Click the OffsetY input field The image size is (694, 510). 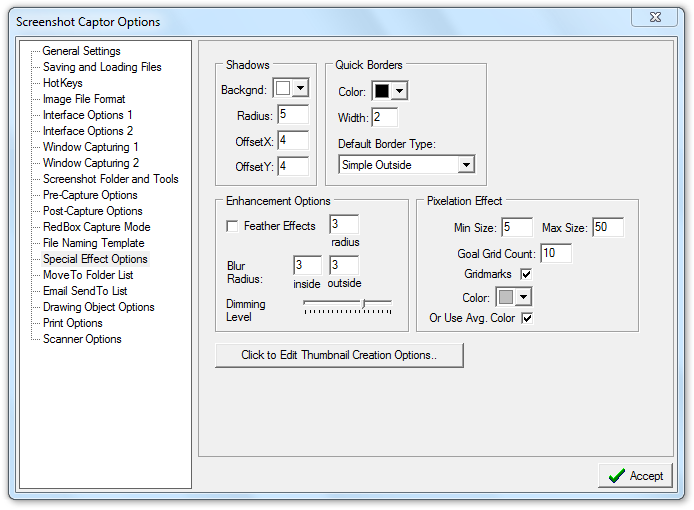point(293,166)
